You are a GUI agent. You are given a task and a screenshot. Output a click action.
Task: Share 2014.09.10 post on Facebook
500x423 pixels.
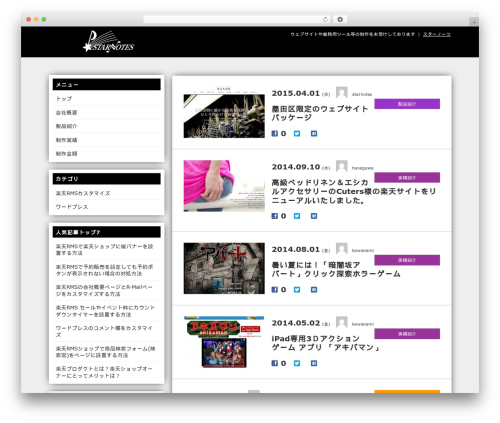tap(275, 216)
